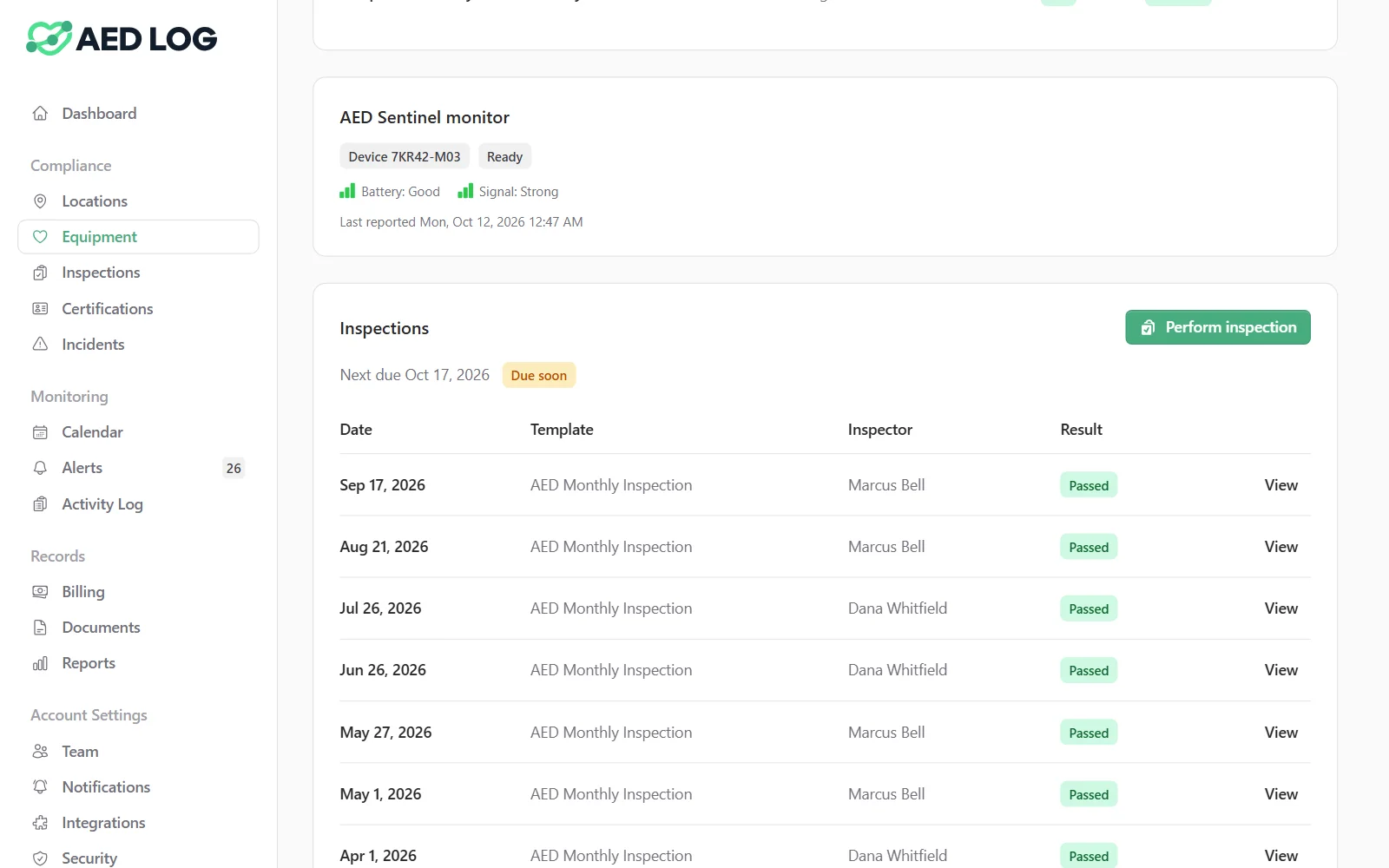Click the Perform inspection button
The height and width of the screenshot is (868, 1389).
click(1218, 327)
